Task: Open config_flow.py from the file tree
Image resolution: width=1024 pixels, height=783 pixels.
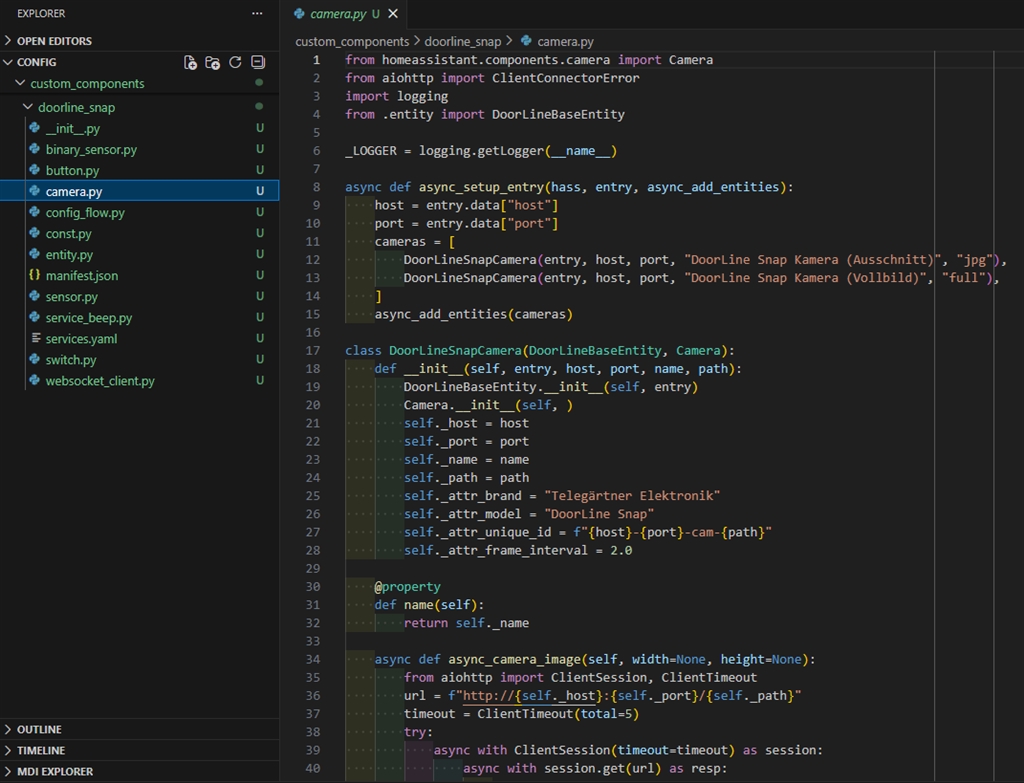Action: pos(85,213)
